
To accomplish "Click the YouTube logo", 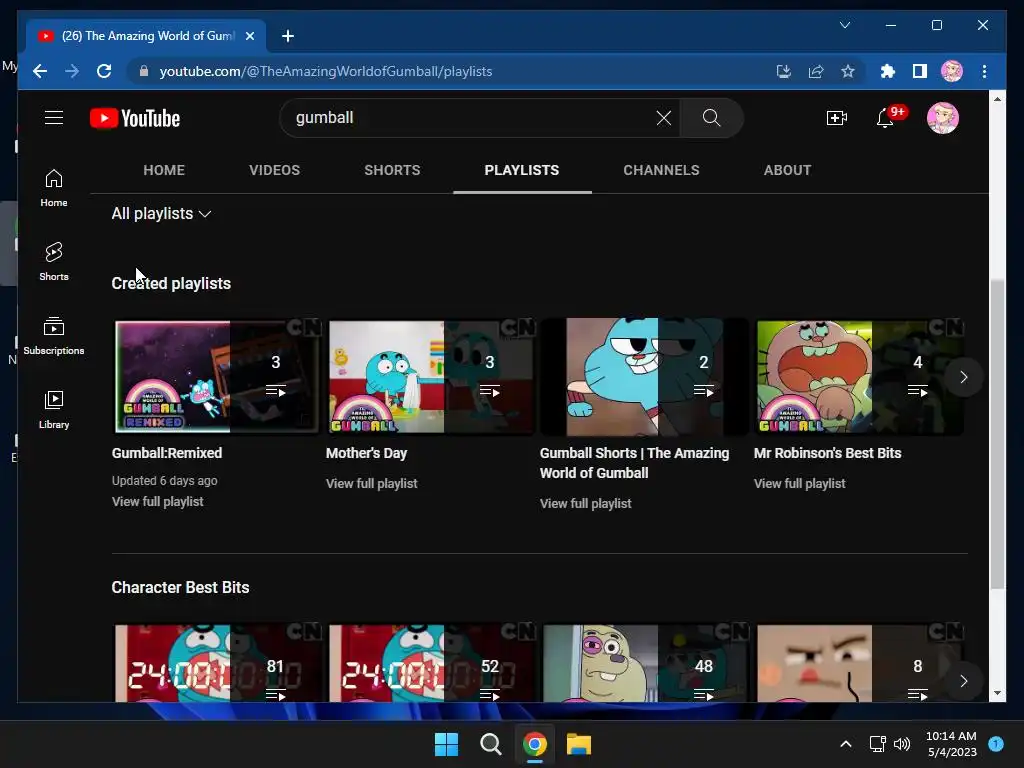I will point(135,118).
